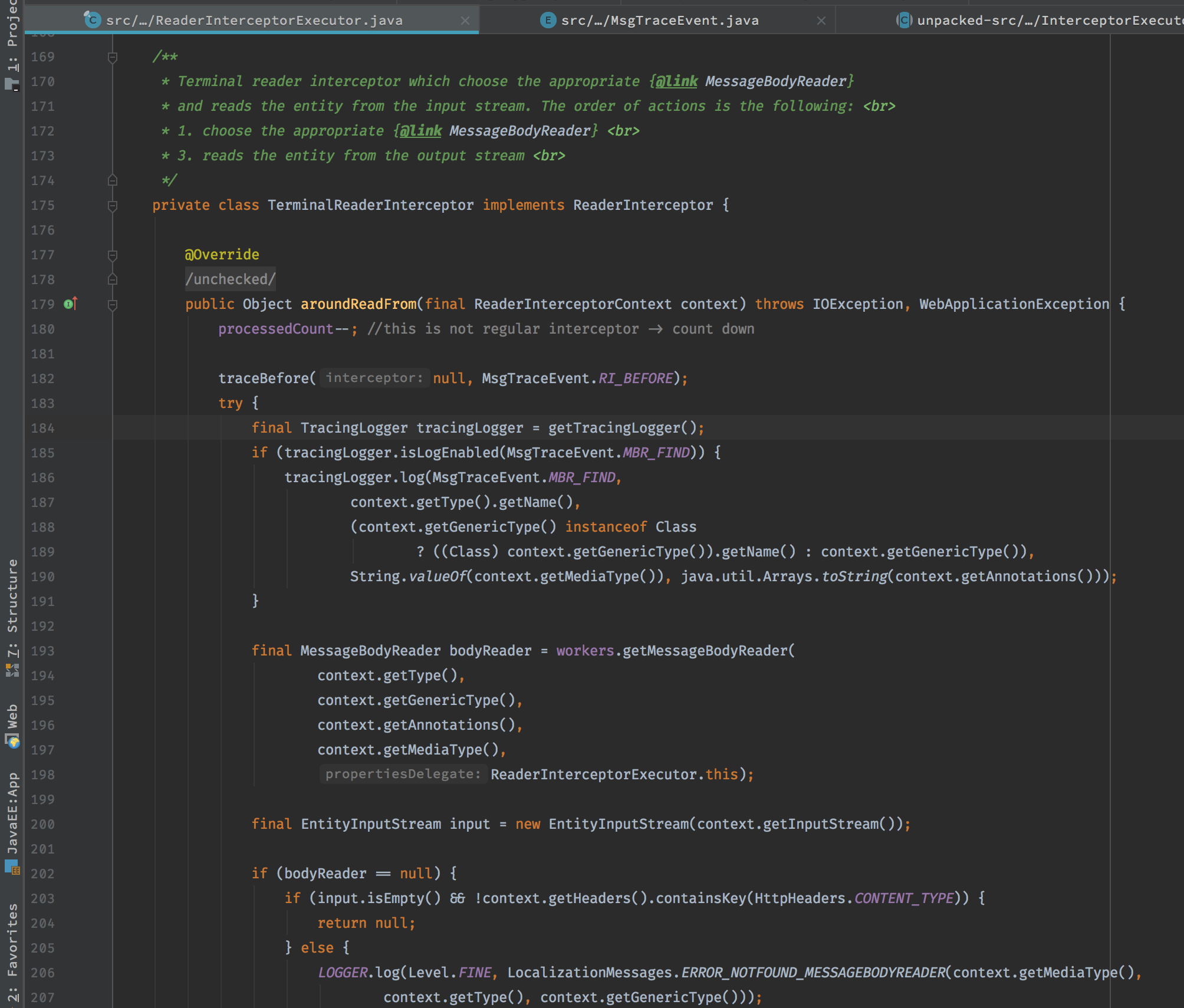1184x1008 pixels.
Task: Collapse aroundReadFrom method fold at line 179
Action: (x=113, y=305)
